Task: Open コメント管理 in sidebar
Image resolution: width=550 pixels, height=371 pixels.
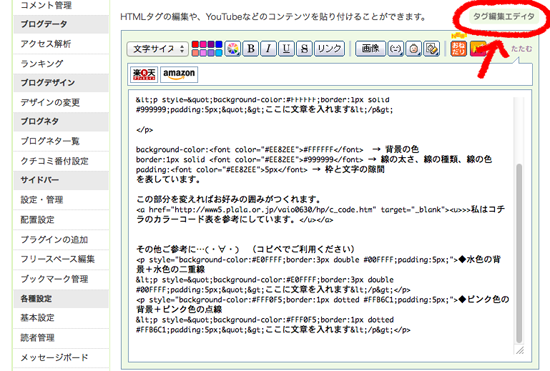Action: click(x=61, y=5)
